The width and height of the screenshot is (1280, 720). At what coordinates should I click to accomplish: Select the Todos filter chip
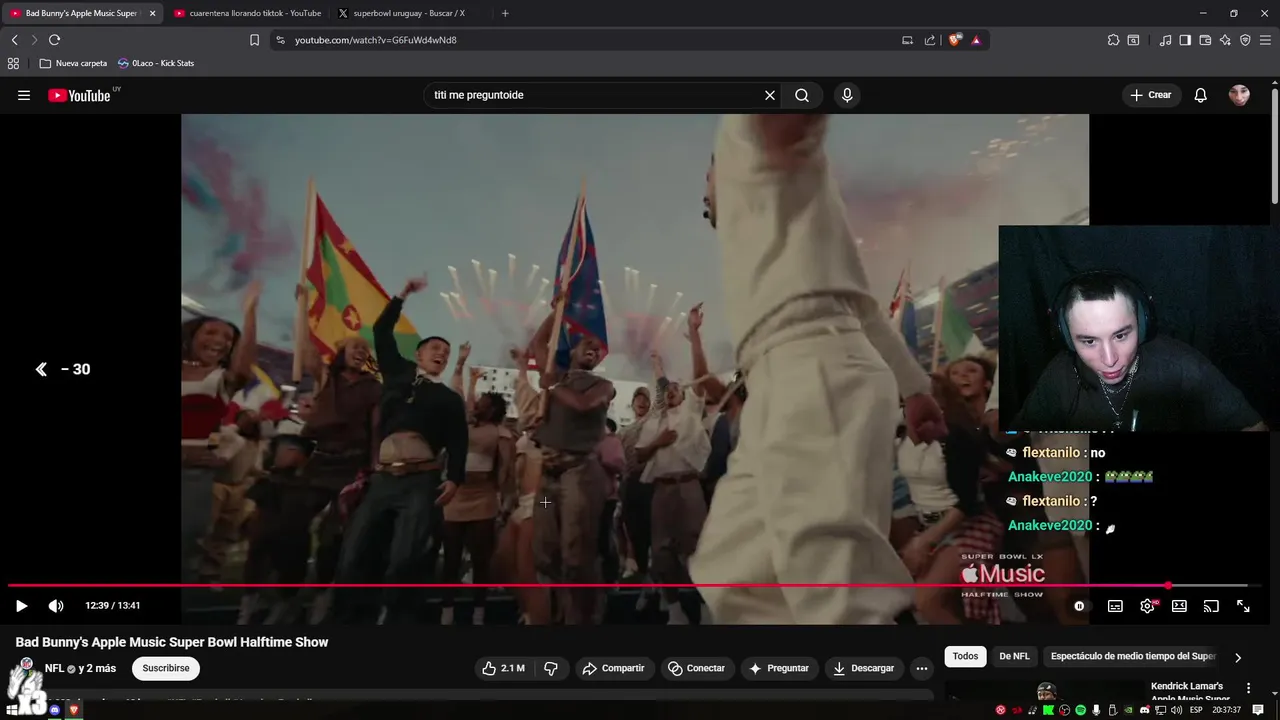965,656
